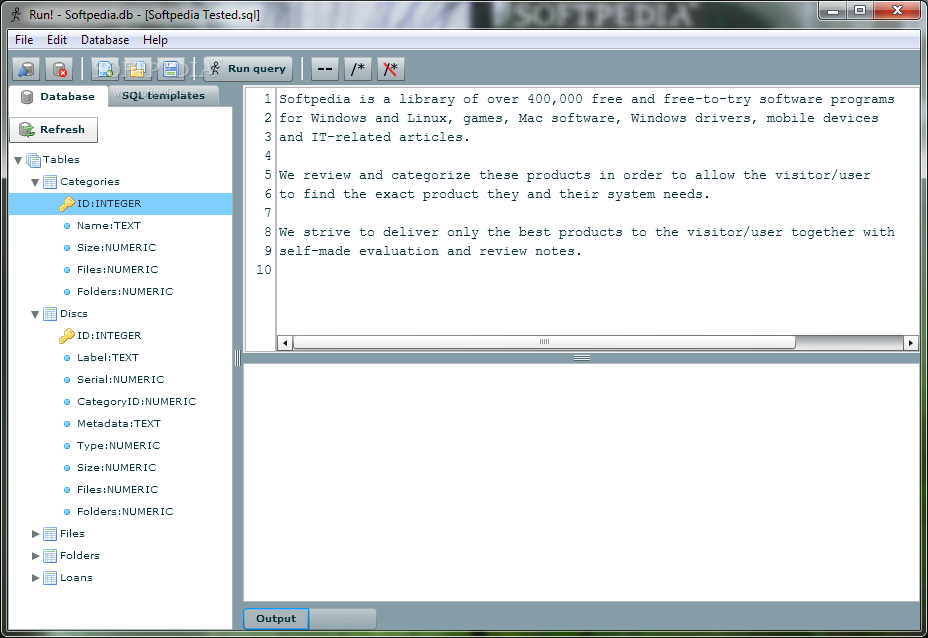This screenshot has height=638, width=928.
Task: Collapse the Categories table node
Action: [x=36, y=182]
